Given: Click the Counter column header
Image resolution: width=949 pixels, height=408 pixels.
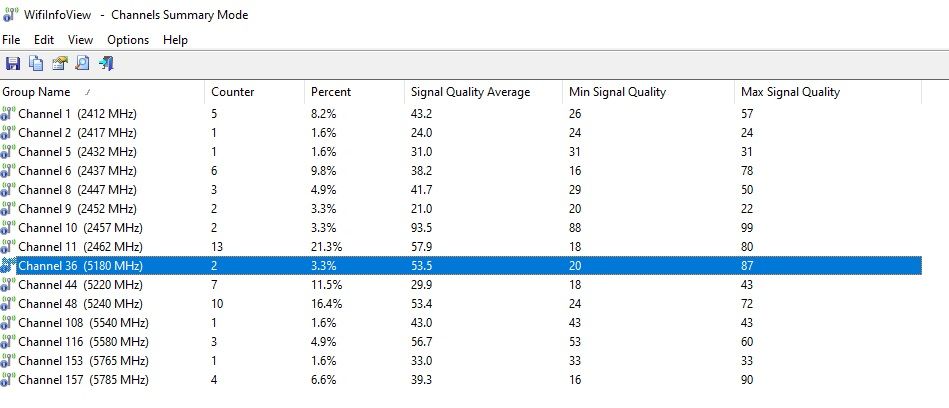Looking at the screenshot, I should pos(232,92).
